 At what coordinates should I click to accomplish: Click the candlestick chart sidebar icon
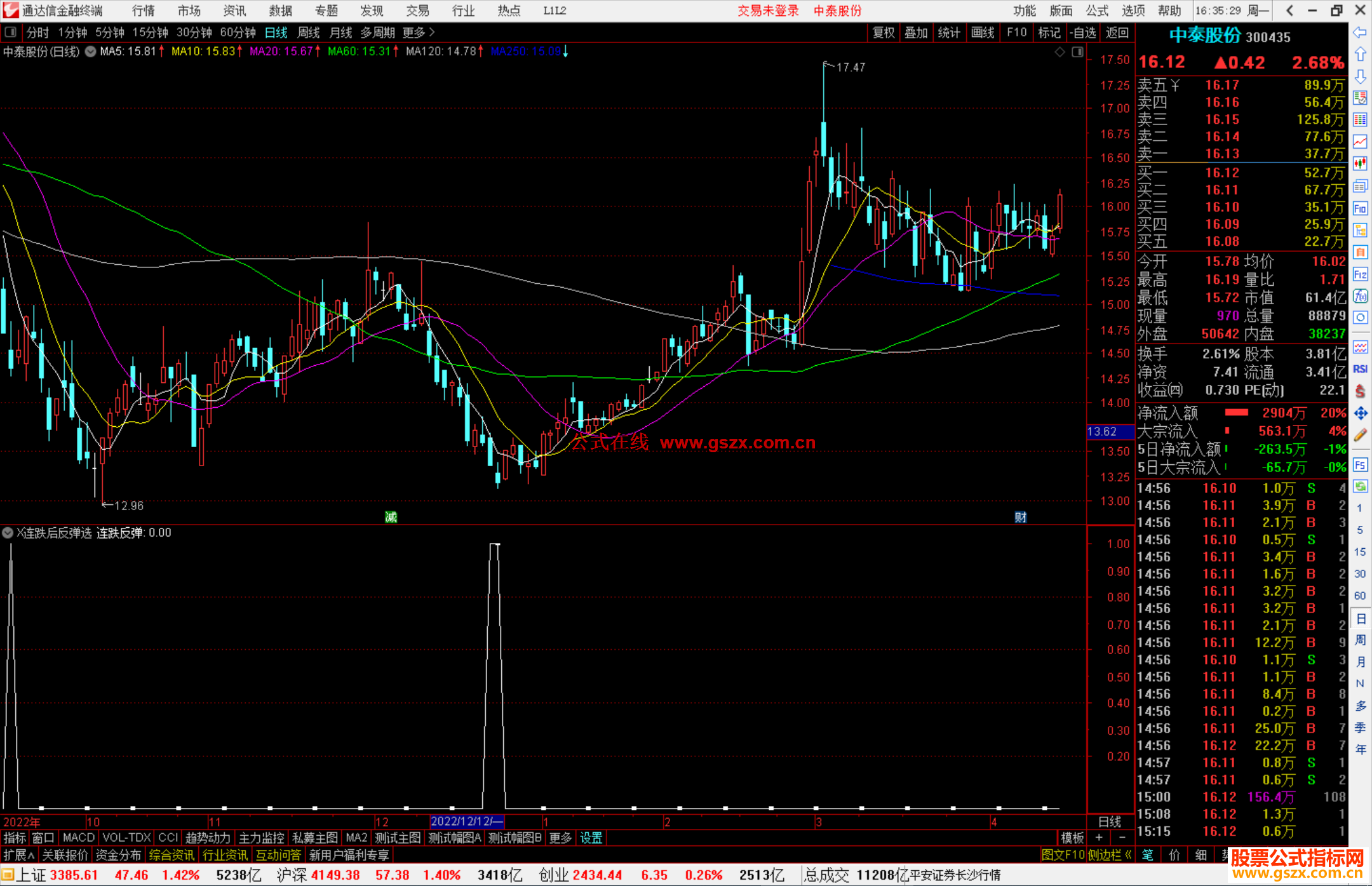tap(1360, 164)
